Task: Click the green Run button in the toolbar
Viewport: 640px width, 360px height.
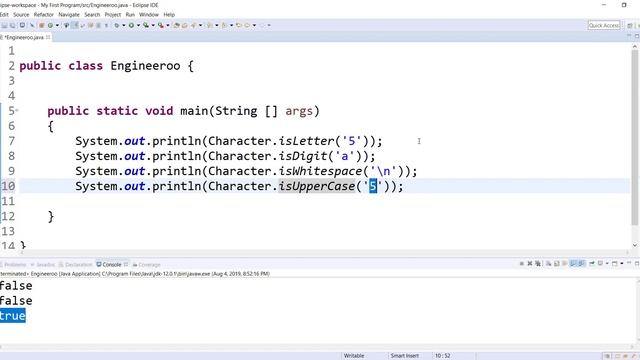Action: [x=131, y=25]
